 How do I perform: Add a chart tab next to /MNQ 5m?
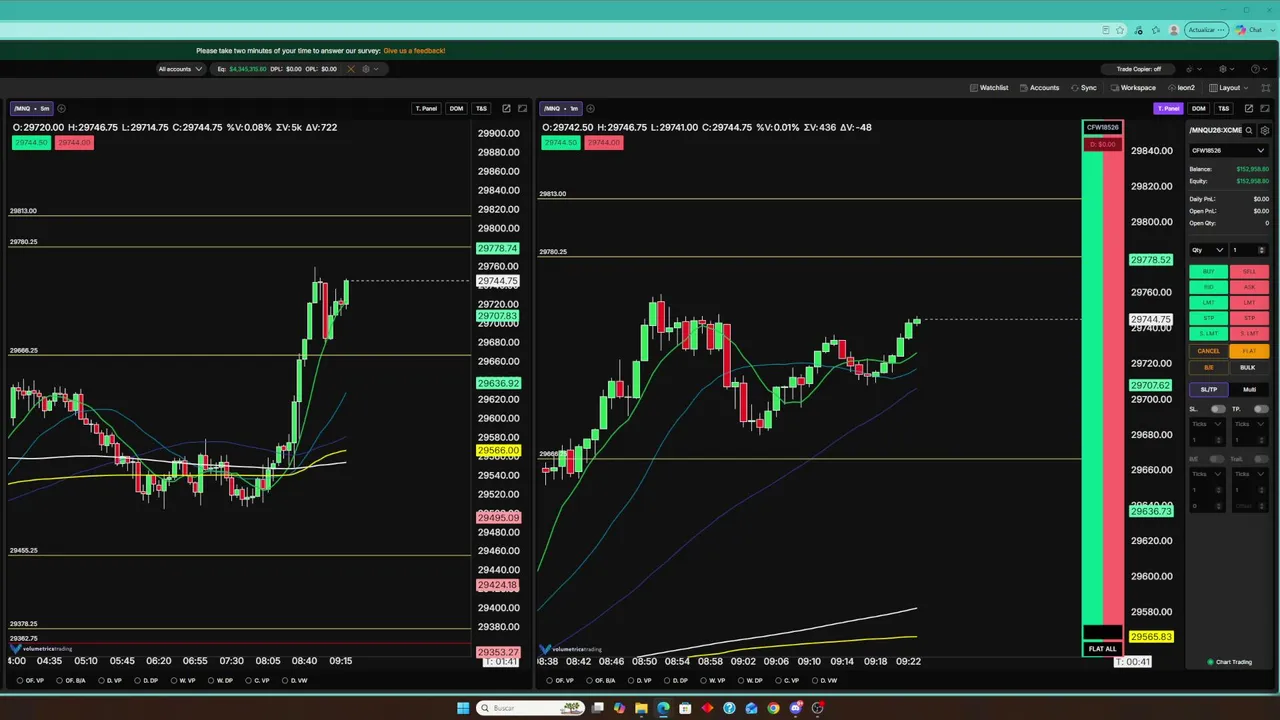click(61, 108)
